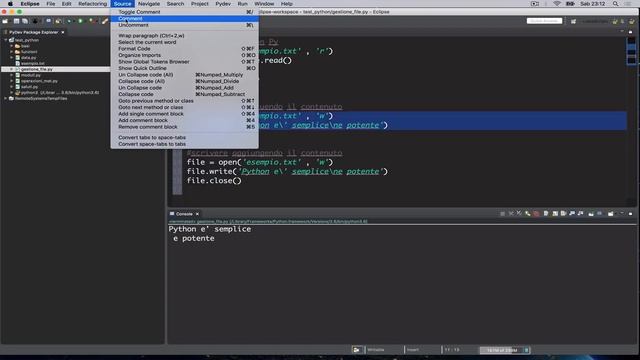This screenshot has height=360, width=640.
Task: Select Format Code menu entry
Action: (184, 49)
